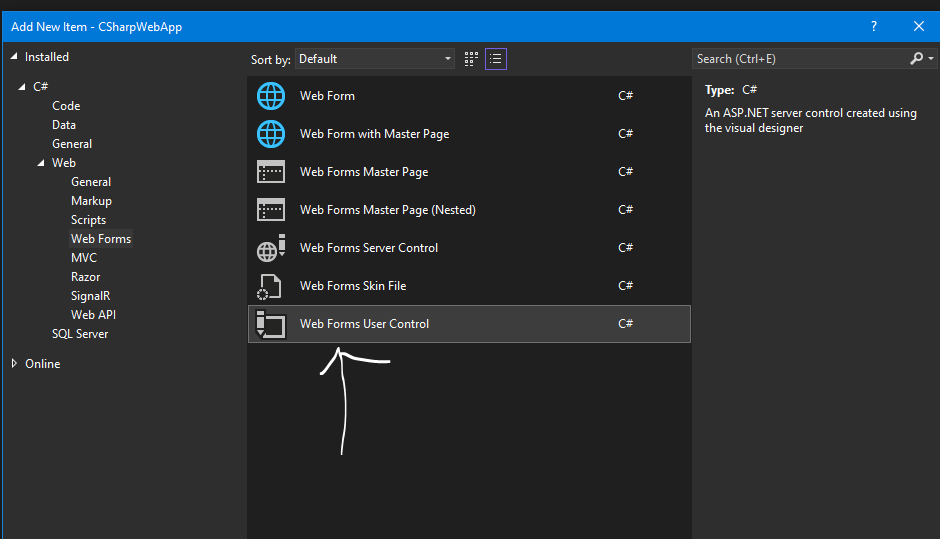Select the General category under C#

click(72, 144)
